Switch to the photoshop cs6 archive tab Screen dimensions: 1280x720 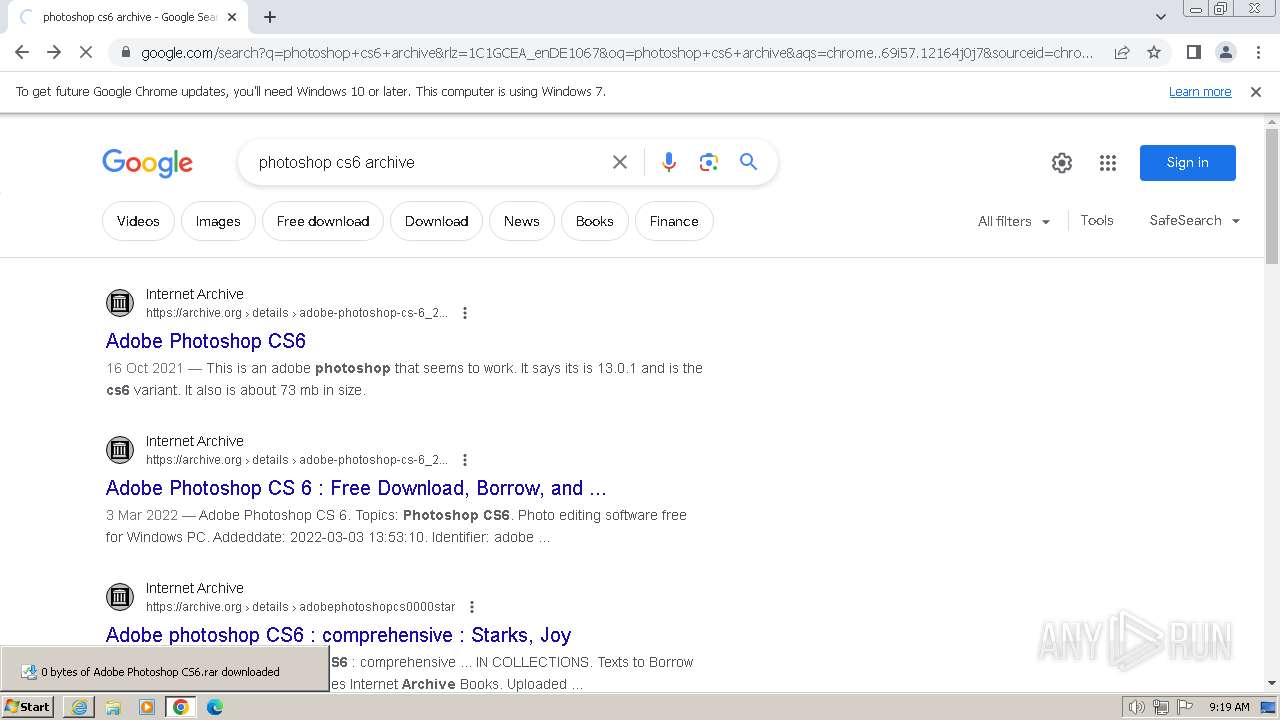coord(126,17)
